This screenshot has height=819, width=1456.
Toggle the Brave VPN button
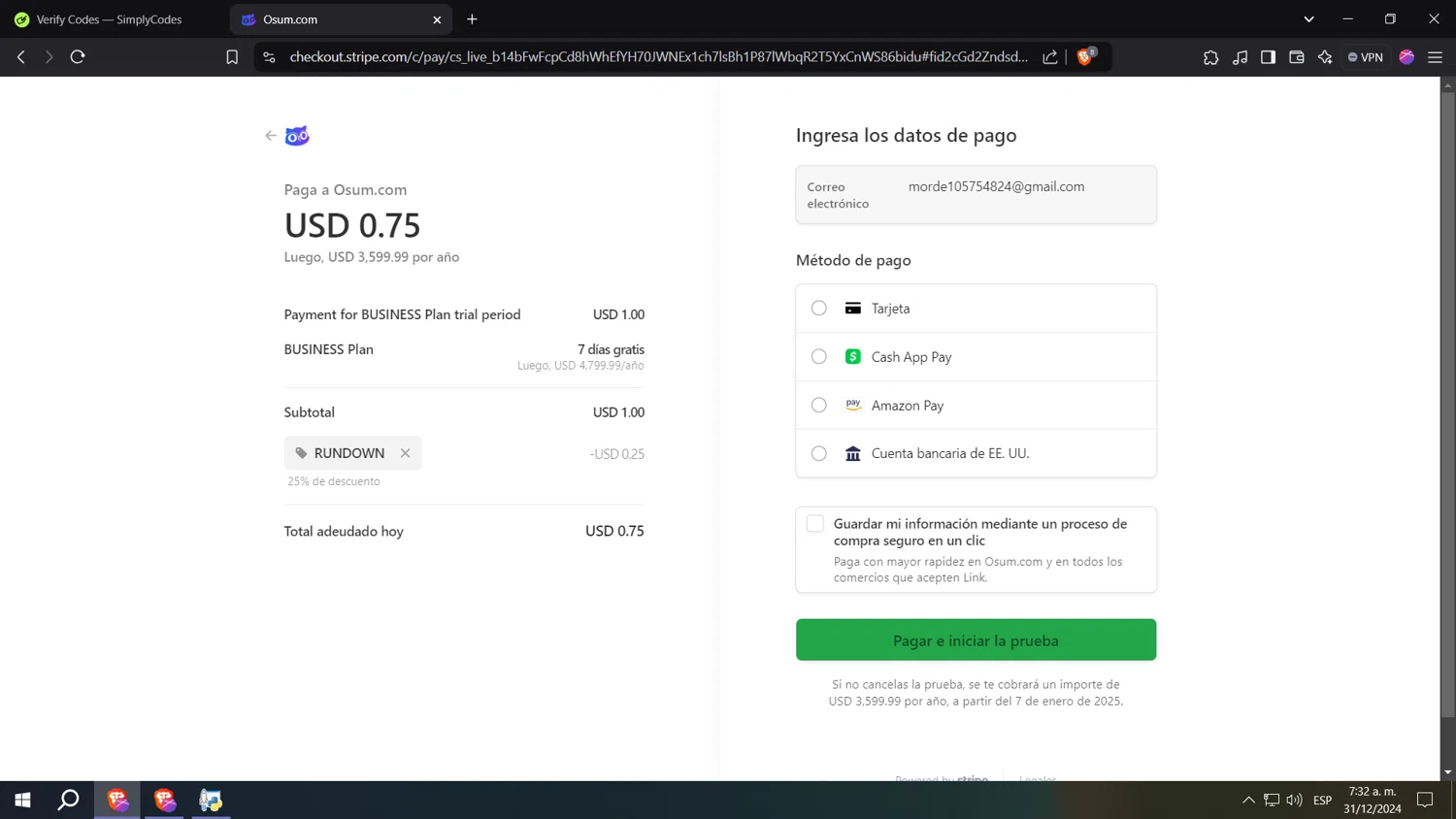(1366, 57)
